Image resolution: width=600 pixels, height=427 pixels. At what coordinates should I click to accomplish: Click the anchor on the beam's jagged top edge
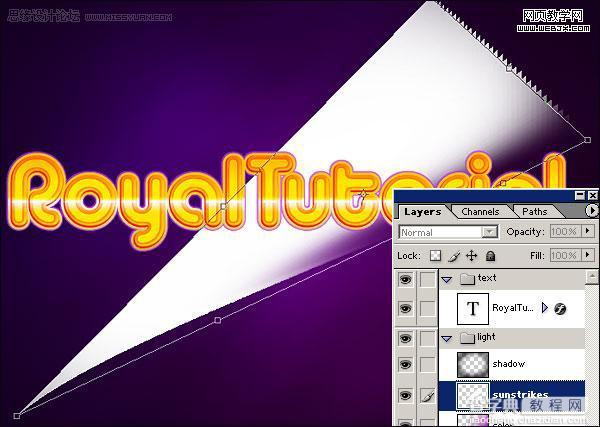coord(509,68)
